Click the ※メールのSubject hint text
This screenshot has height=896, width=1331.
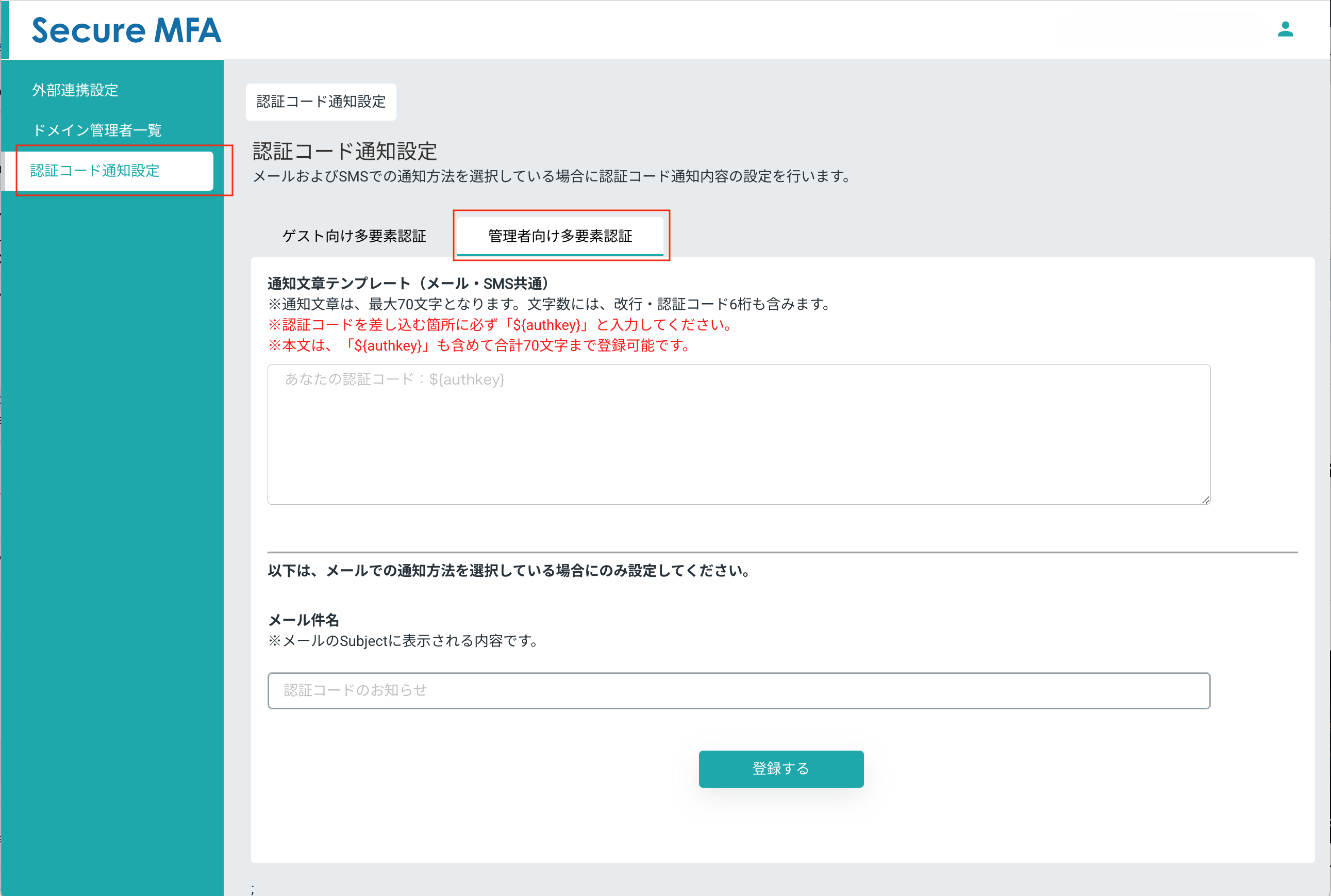click(x=404, y=641)
